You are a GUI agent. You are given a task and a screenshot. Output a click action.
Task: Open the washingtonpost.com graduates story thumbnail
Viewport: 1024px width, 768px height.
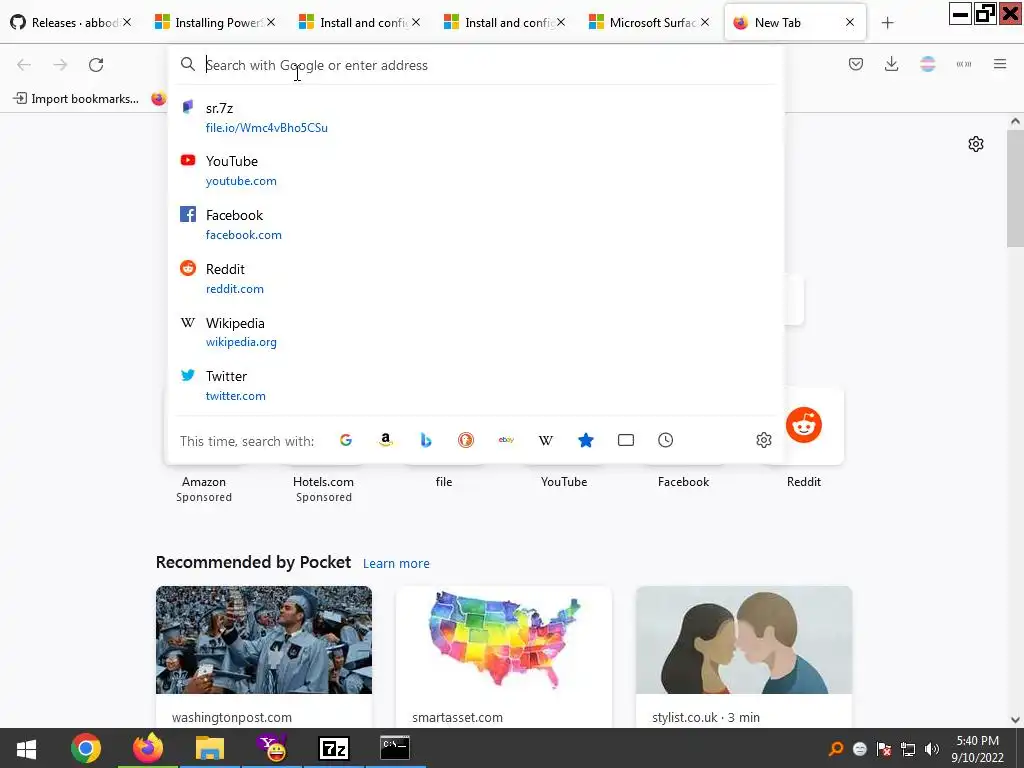264,640
